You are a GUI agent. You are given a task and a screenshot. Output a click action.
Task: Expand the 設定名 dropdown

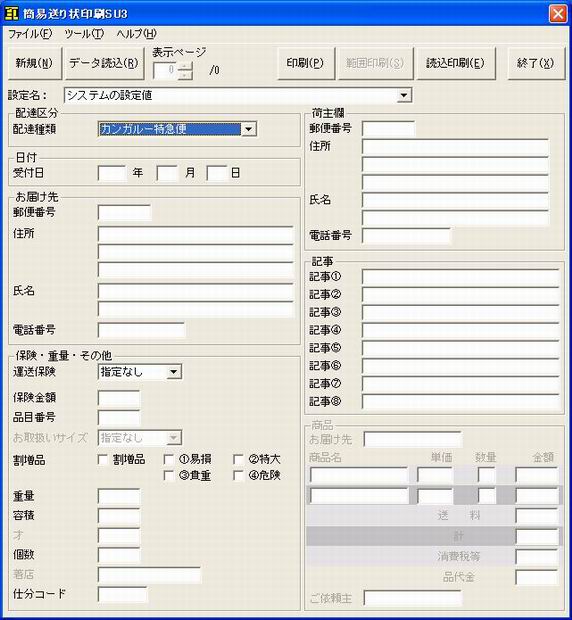pyautogui.click(x=403, y=95)
